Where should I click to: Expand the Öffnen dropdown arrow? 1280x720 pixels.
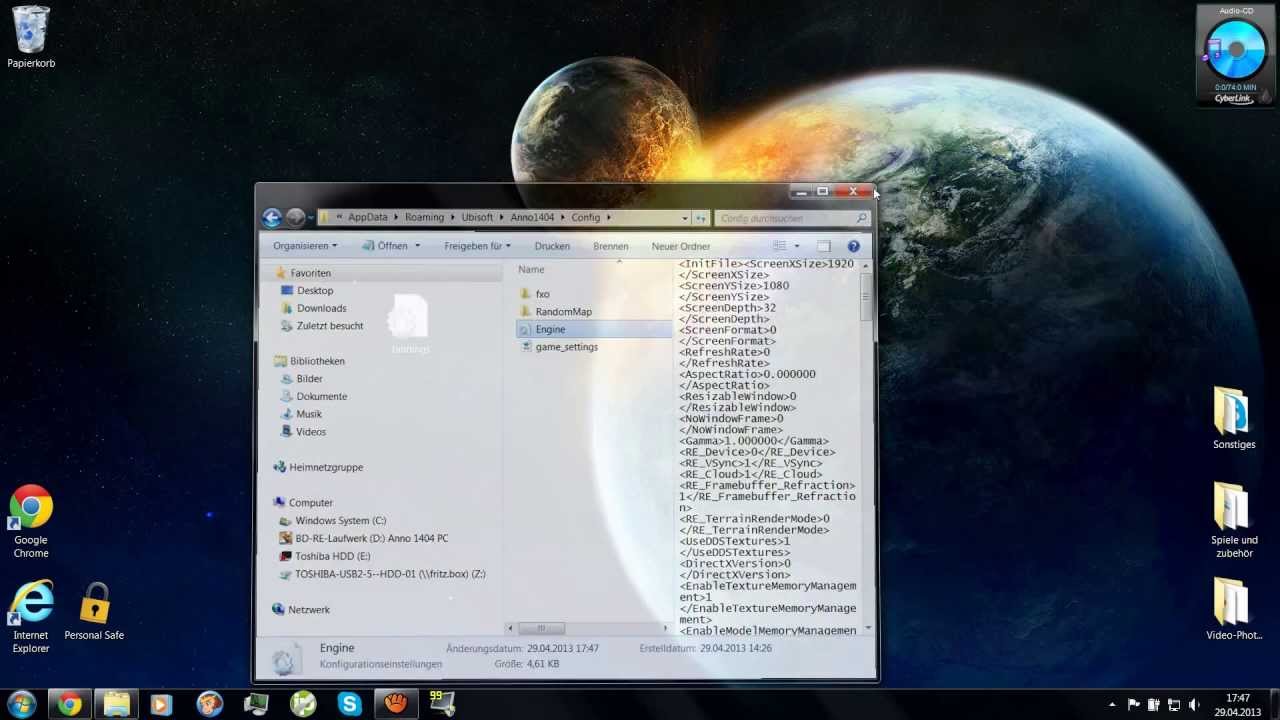click(x=417, y=246)
